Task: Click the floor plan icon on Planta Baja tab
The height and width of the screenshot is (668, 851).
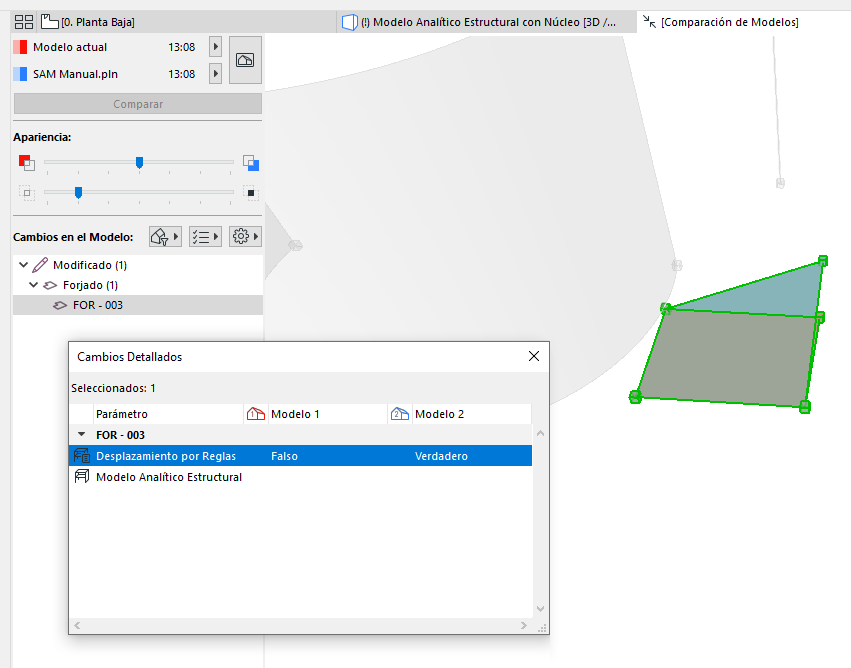Action: (x=50, y=22)
